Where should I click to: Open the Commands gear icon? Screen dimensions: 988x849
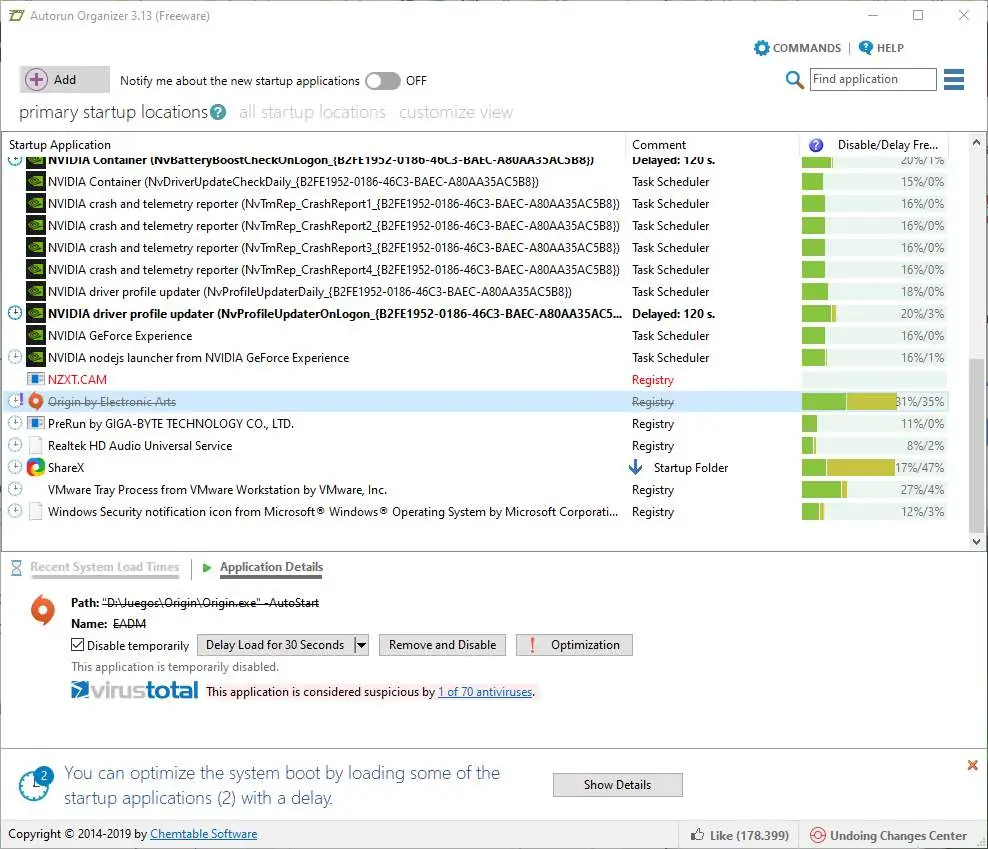pos(761,48)
